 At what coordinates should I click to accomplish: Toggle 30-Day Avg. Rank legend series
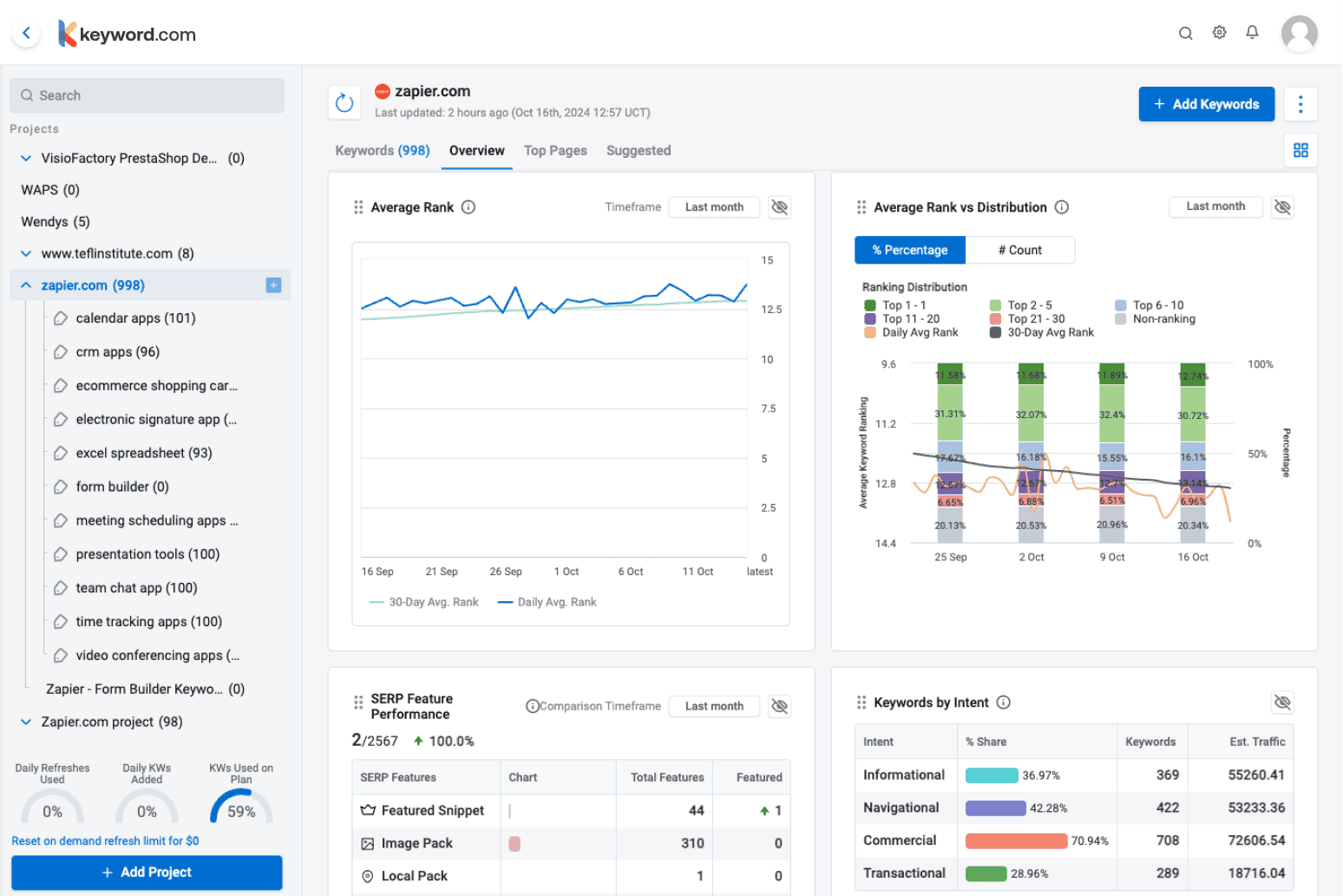coord(423,602)
